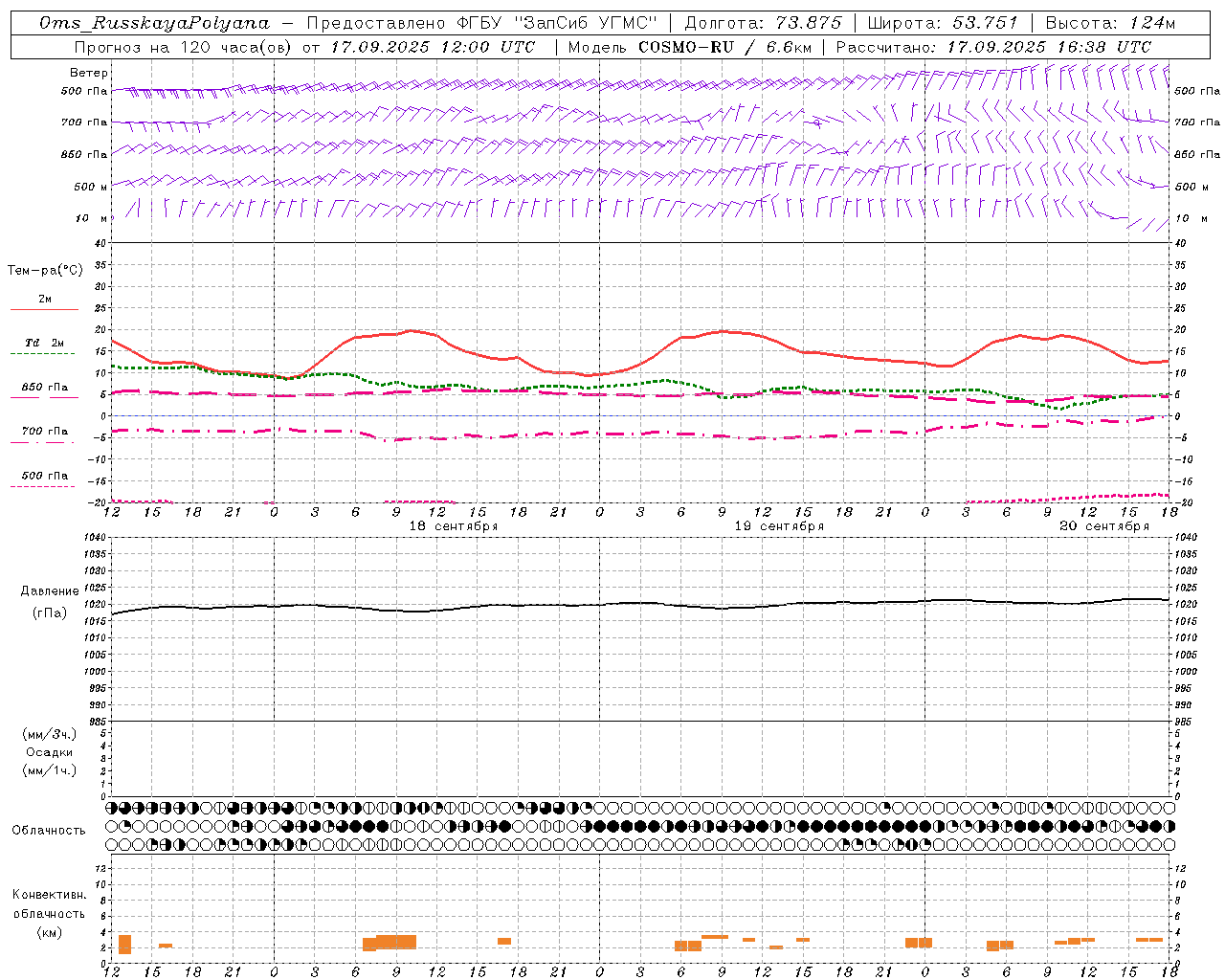Click the latitude value Широта: 53.751
1225x980 pixels.
pyautogui.click(x=943, y=23)
